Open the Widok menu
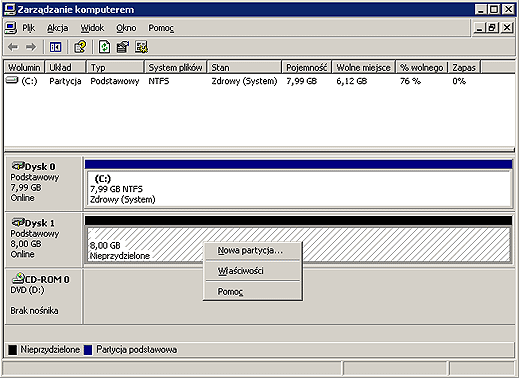 click(92, 28)
